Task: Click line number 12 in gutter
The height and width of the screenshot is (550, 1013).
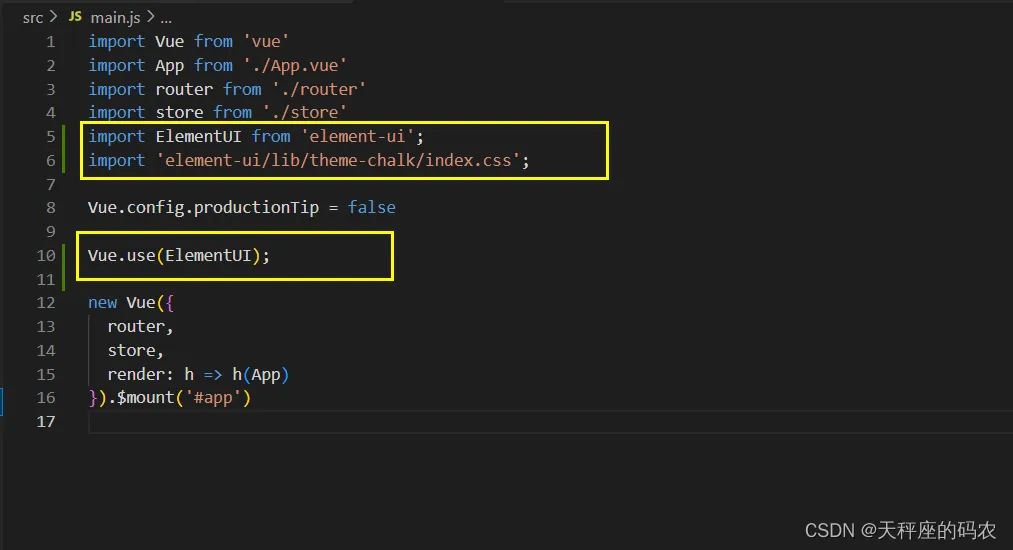Action: click(x=46, y=303)
